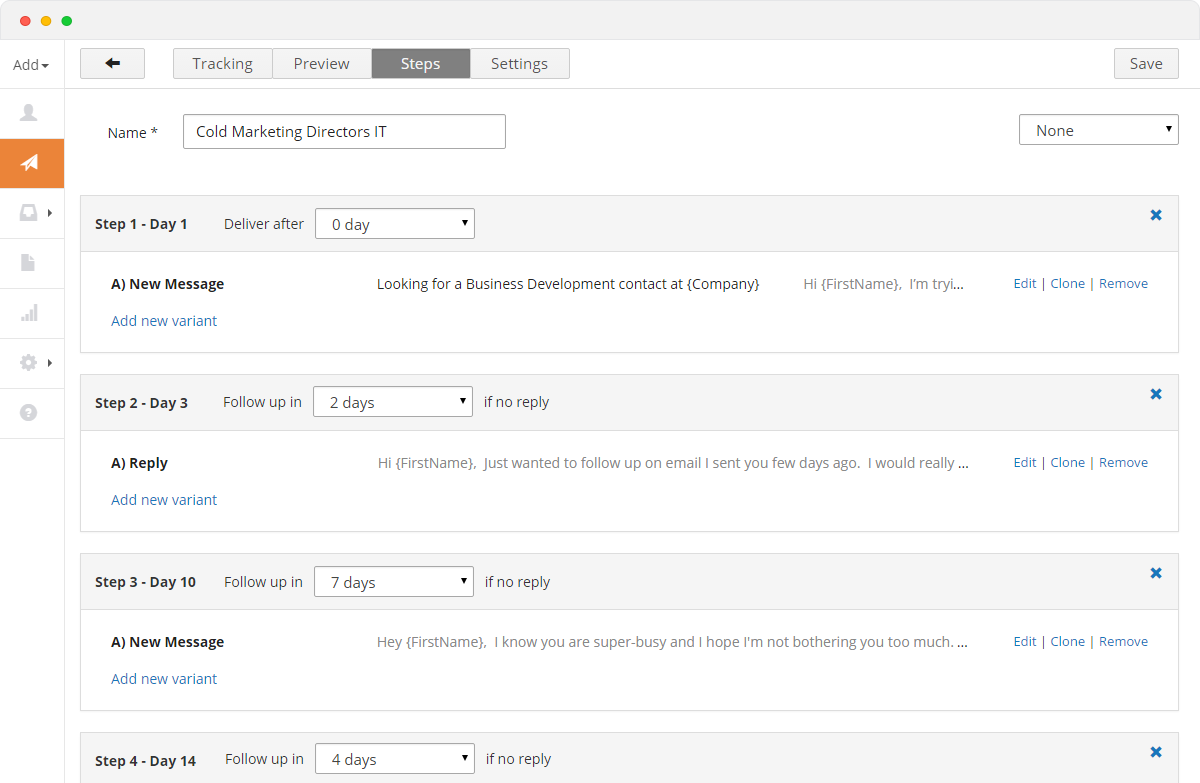Open the reports bar chart icon
Screen dimensions: 1200x783
(29, 313)
